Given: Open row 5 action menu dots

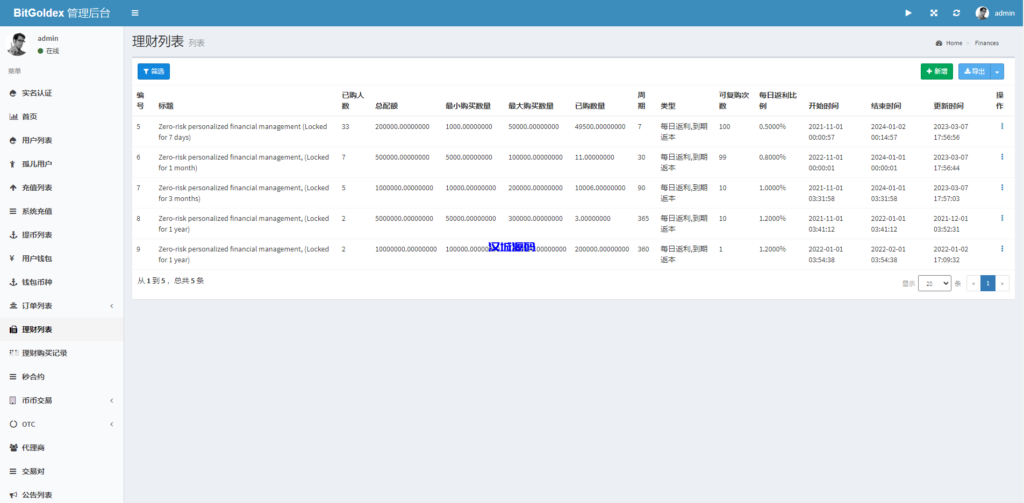Looking at the screenshot, I should click(x=1001, y=126).
